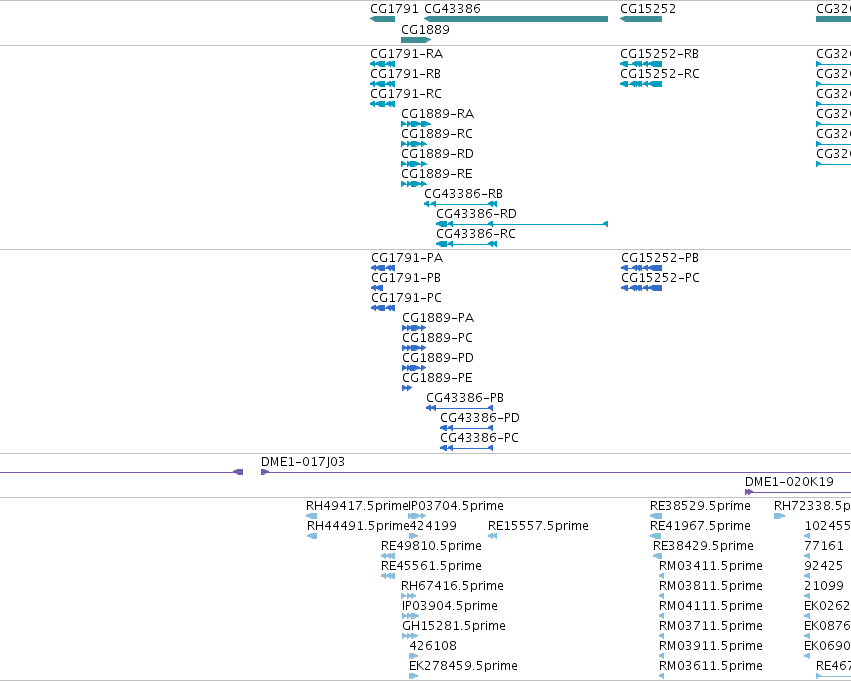Select EST RM04111.5prime
Screen dimensions: 851x681
pyautogui.click(x=710, y=607)
